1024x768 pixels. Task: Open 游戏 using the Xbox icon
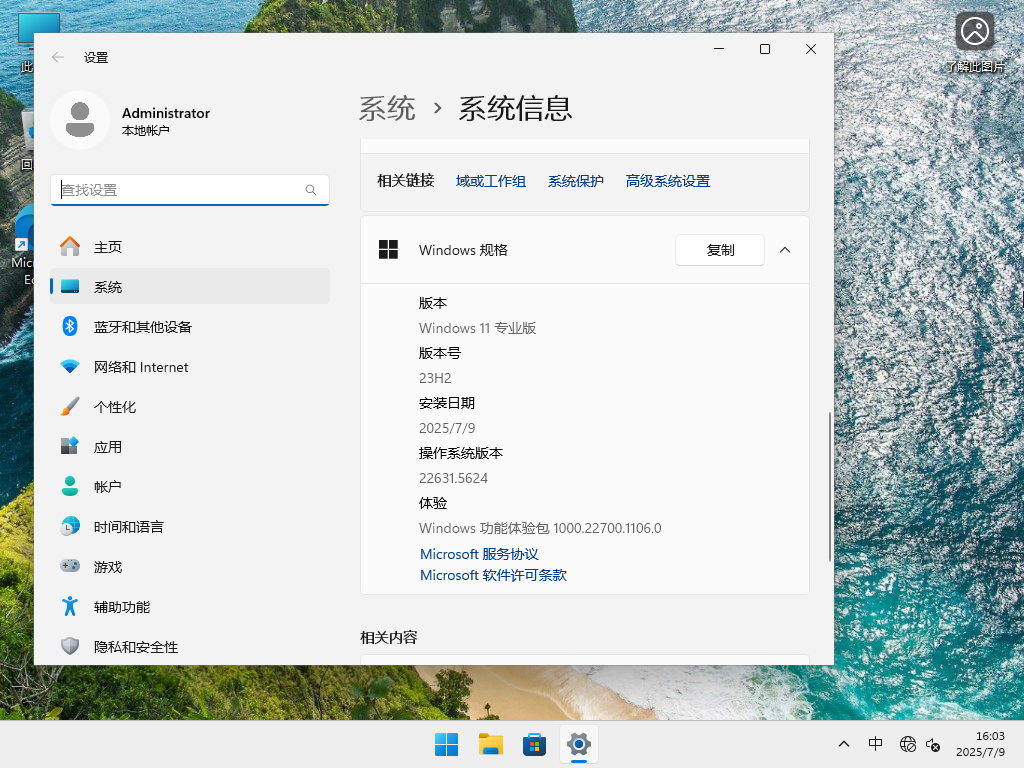click(70, 567)
